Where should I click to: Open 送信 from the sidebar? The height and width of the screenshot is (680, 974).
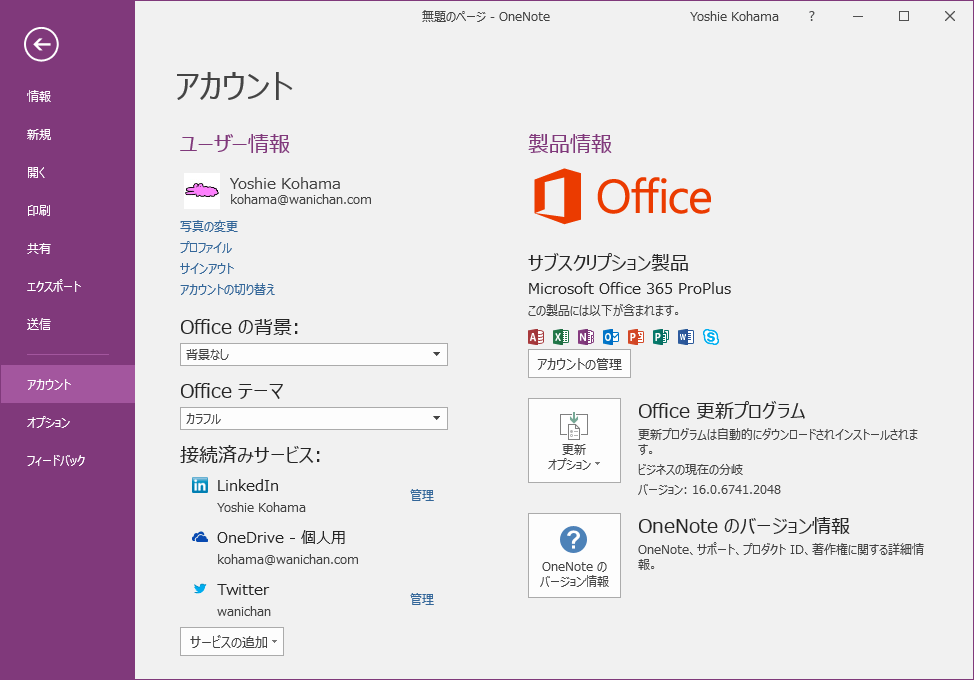pos(67,324)
